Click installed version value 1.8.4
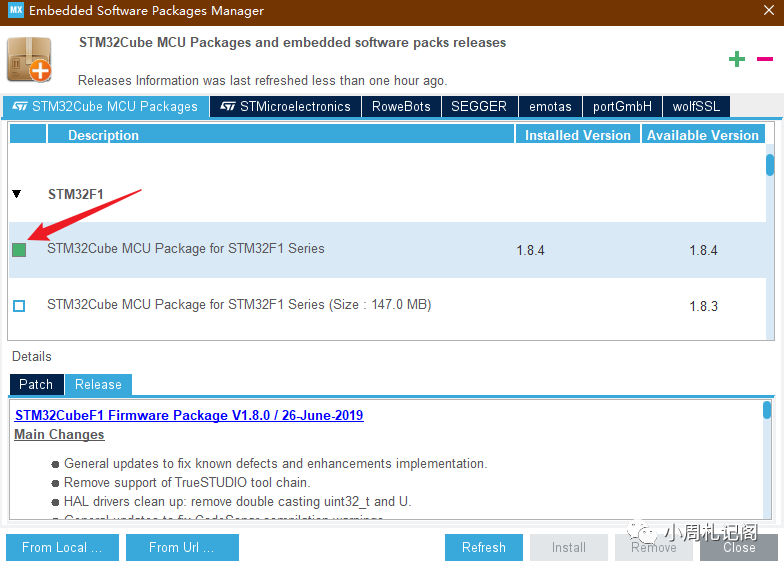The width and height of the screenshot is (784, 567). pyautogui.click(x=530, y=250)
